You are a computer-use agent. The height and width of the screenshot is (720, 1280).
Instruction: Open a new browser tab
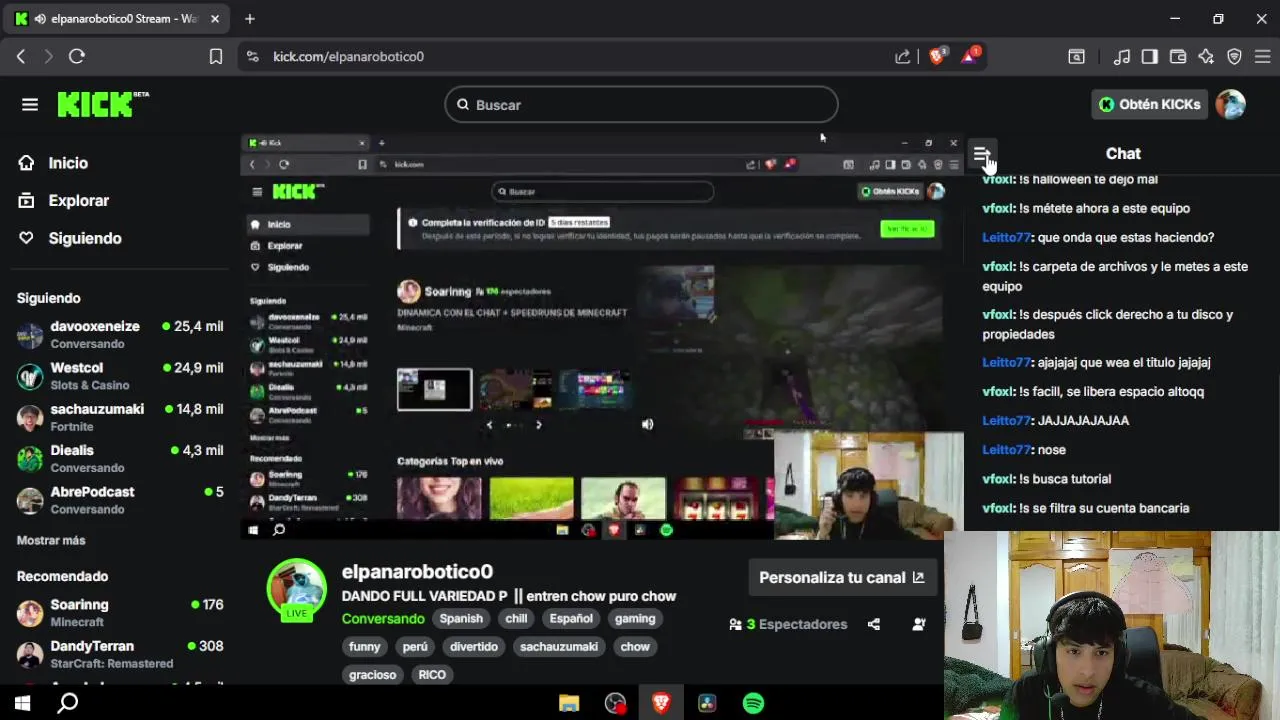point(250,19)
